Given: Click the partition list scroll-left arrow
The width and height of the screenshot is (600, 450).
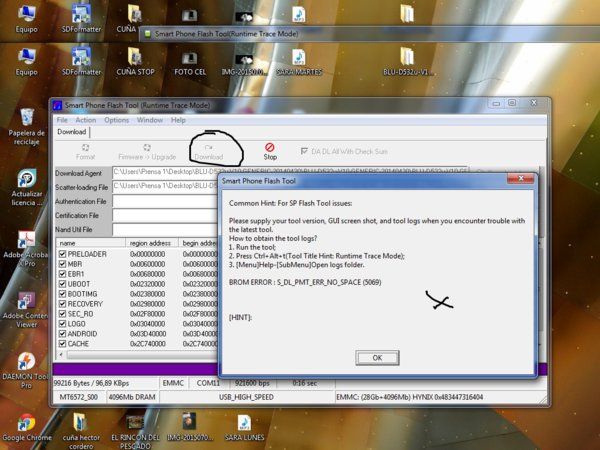Looking at the screenshot, I should pyautogui.click(x=61, y=355).
